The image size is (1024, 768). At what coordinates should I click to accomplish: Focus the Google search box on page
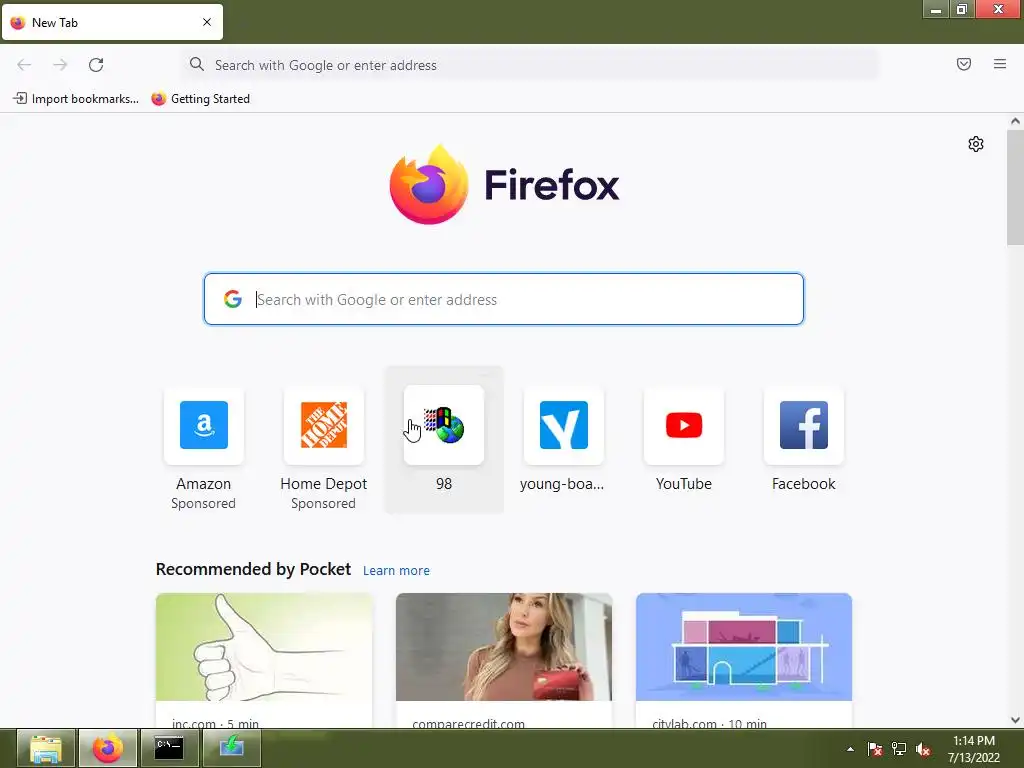504,299
